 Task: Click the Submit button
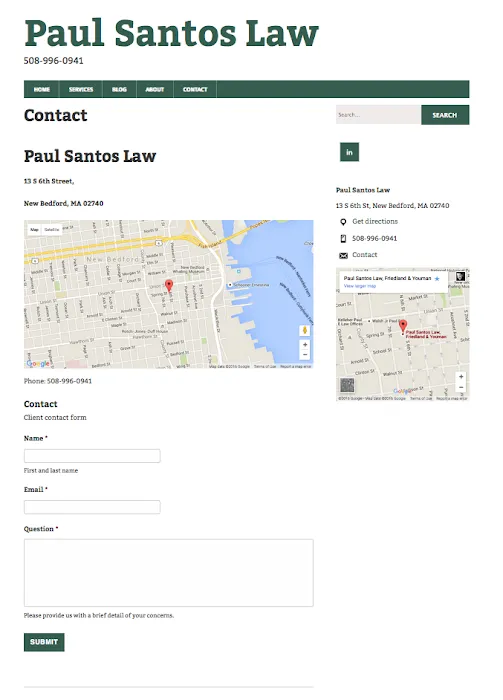click(44, 642)
